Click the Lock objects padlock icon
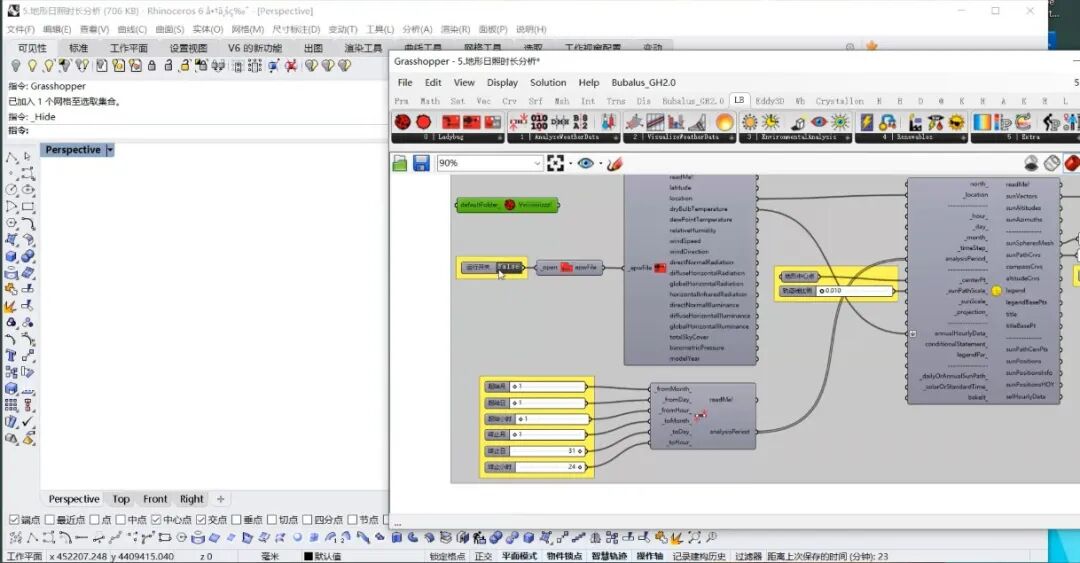The width and height of the screenshot is (1080, 563). click(x=152, y=65)
